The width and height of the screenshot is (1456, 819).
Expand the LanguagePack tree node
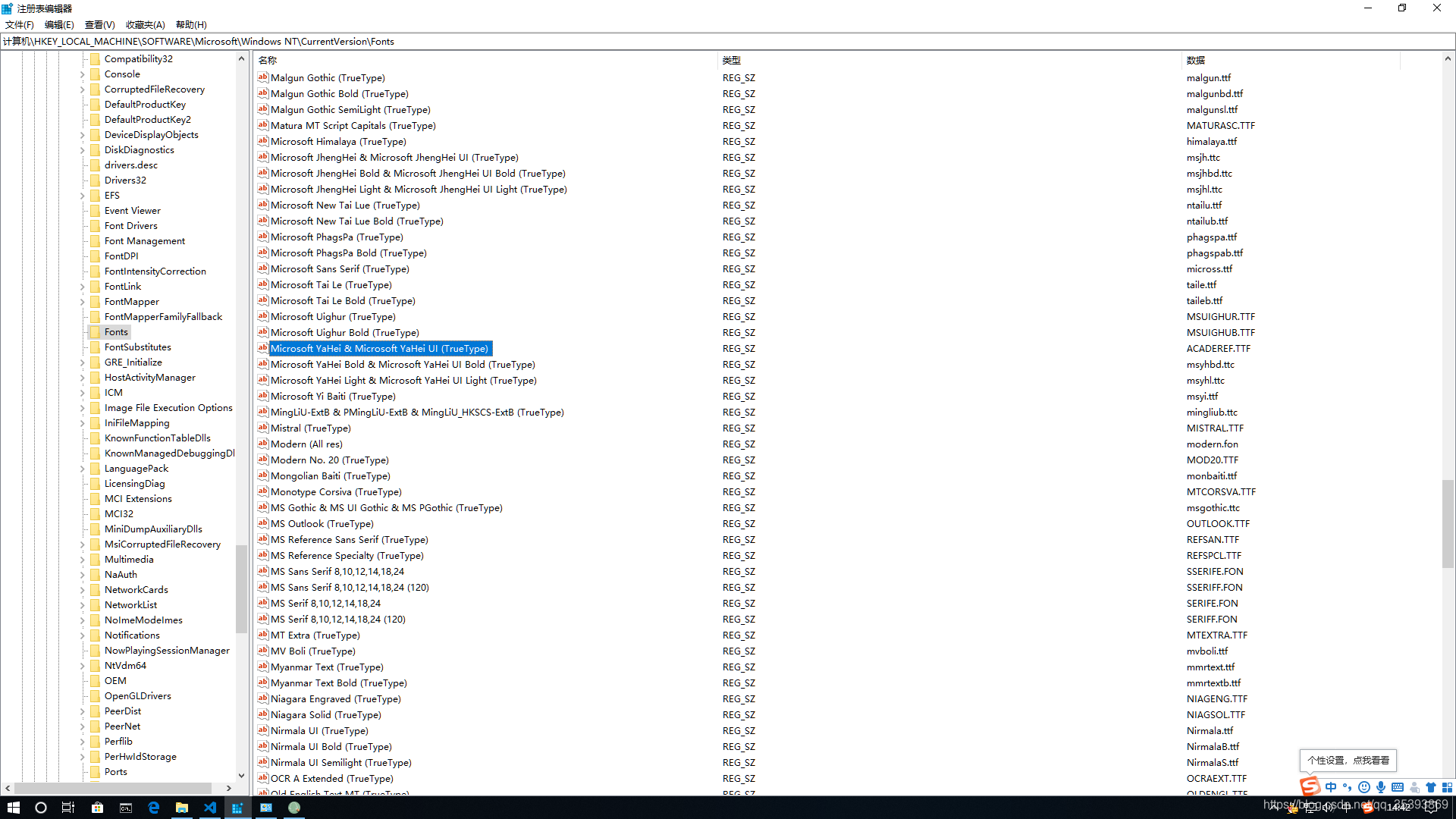[82, 469]
